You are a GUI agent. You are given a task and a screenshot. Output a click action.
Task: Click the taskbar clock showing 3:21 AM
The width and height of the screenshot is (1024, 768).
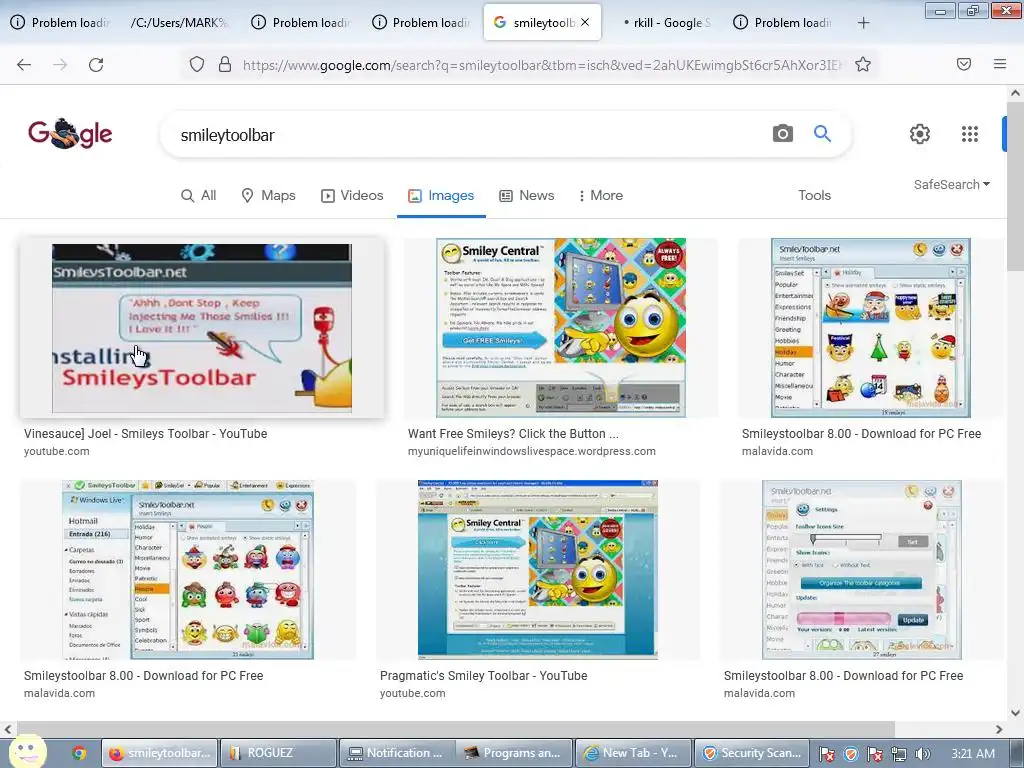pyautogui.click(x=972, y=754)
